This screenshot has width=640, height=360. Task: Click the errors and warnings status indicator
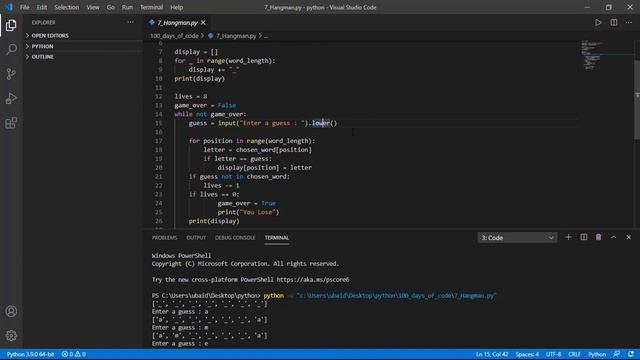(x=73, y=354)
